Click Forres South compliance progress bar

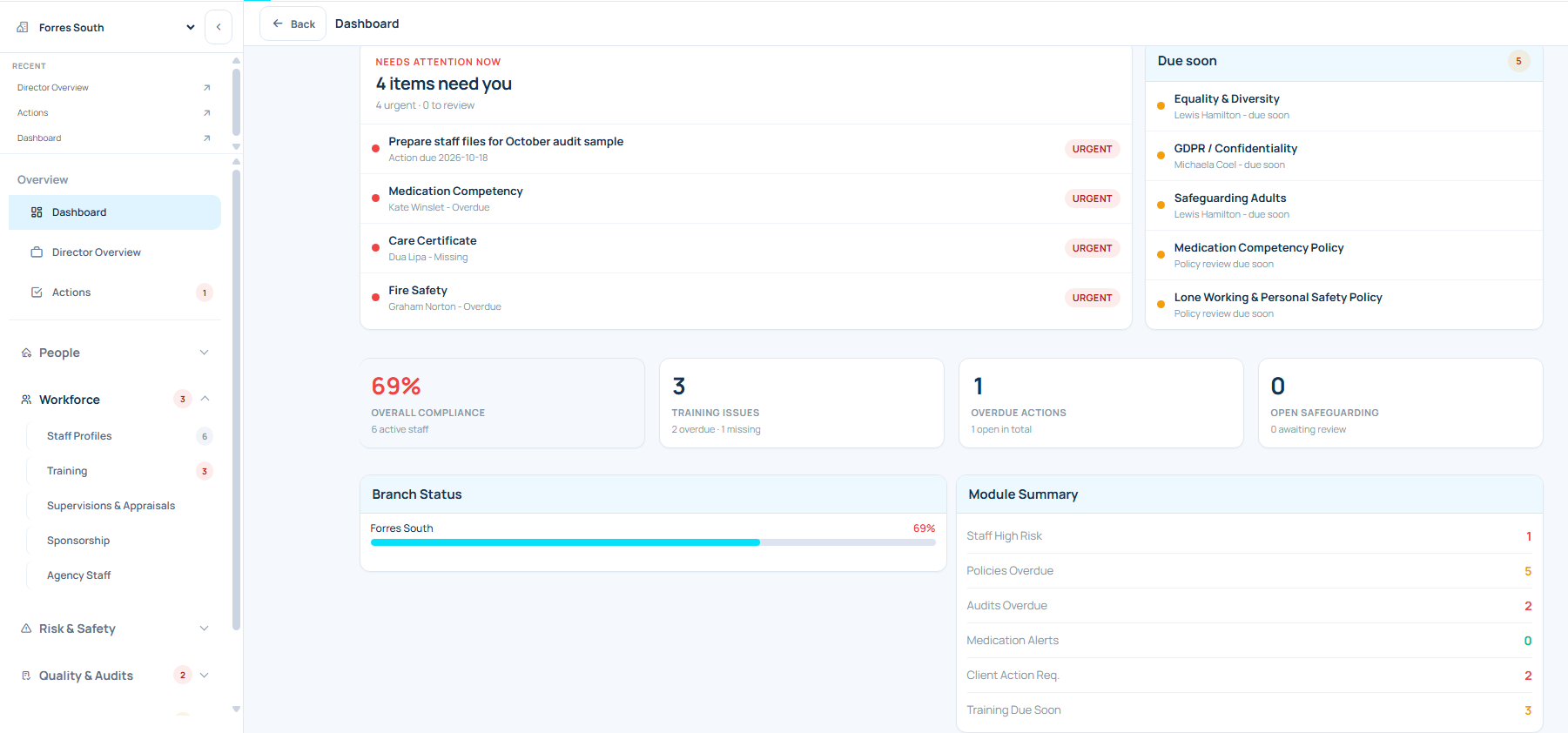tap(653, 542)
